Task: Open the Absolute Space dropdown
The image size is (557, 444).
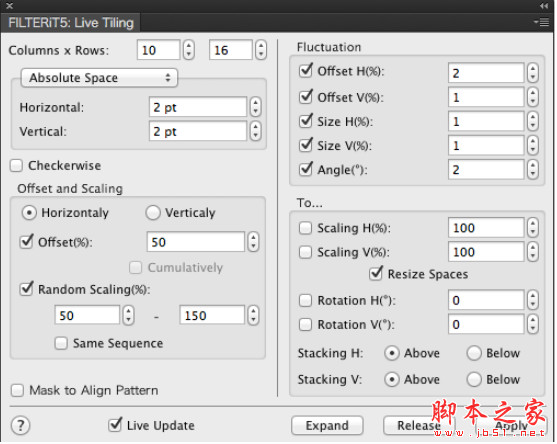Action: [99, 77]
